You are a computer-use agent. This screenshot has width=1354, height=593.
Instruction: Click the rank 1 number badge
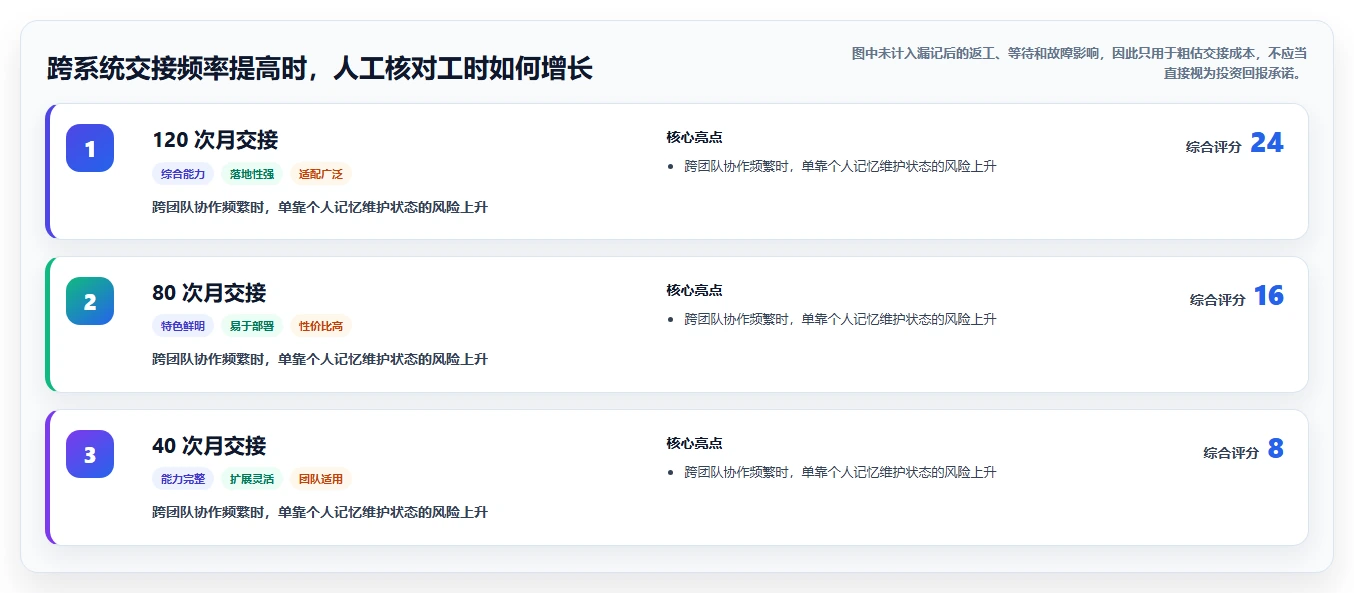[x=90, y=148]
